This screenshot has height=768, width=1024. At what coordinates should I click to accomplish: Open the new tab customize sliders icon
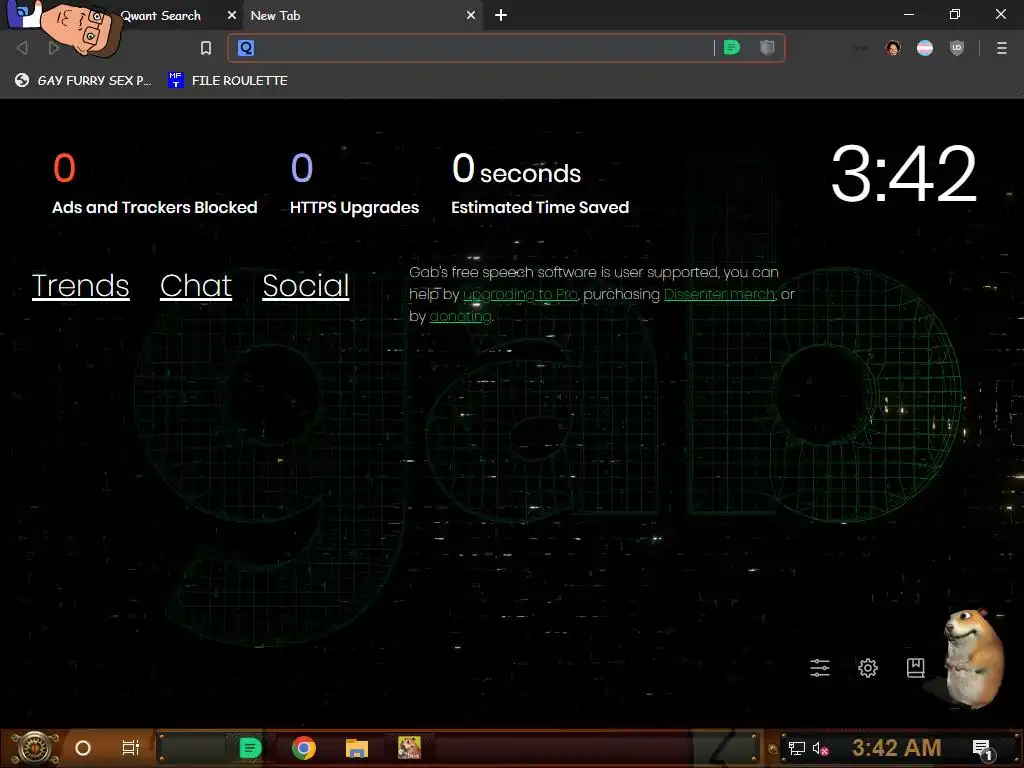coord(820,667)
